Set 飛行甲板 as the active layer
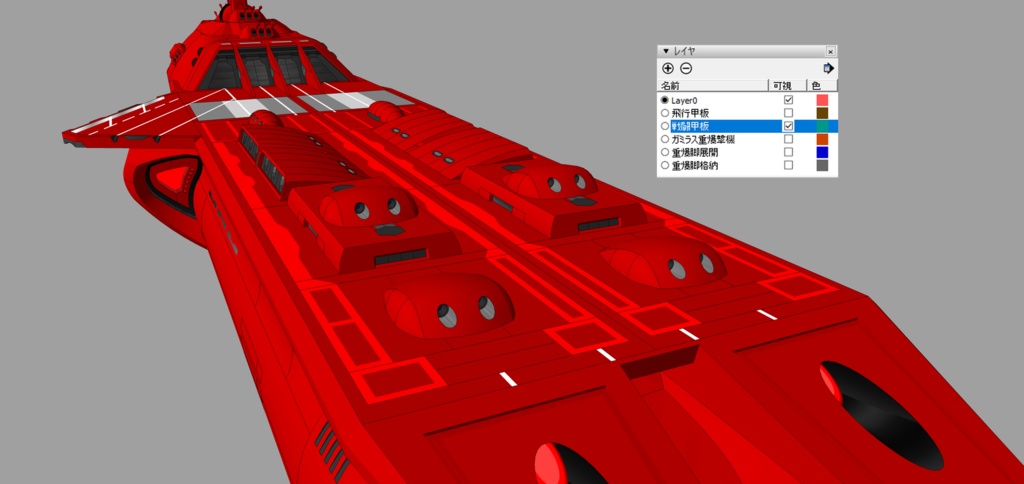Image resolution: width=1024 pixels, height=484 pixels. click(x=665, y=113)
